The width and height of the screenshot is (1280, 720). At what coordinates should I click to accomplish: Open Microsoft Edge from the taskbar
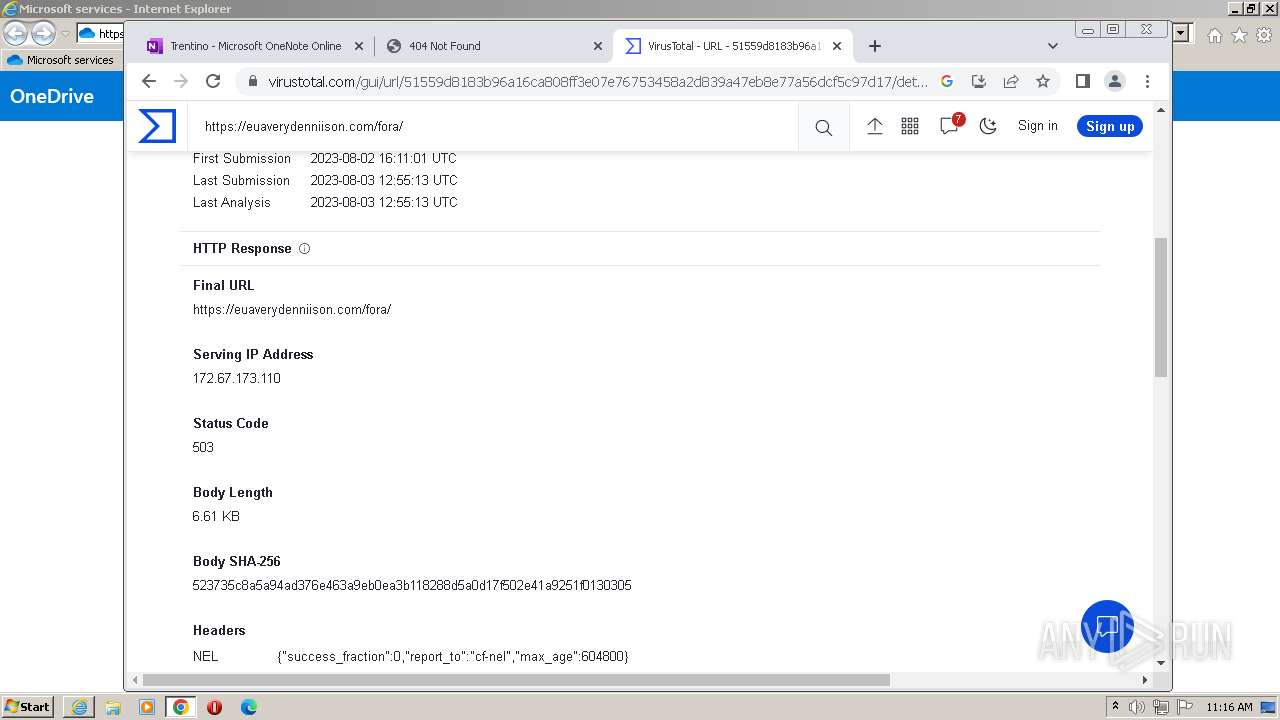(249, 707)
